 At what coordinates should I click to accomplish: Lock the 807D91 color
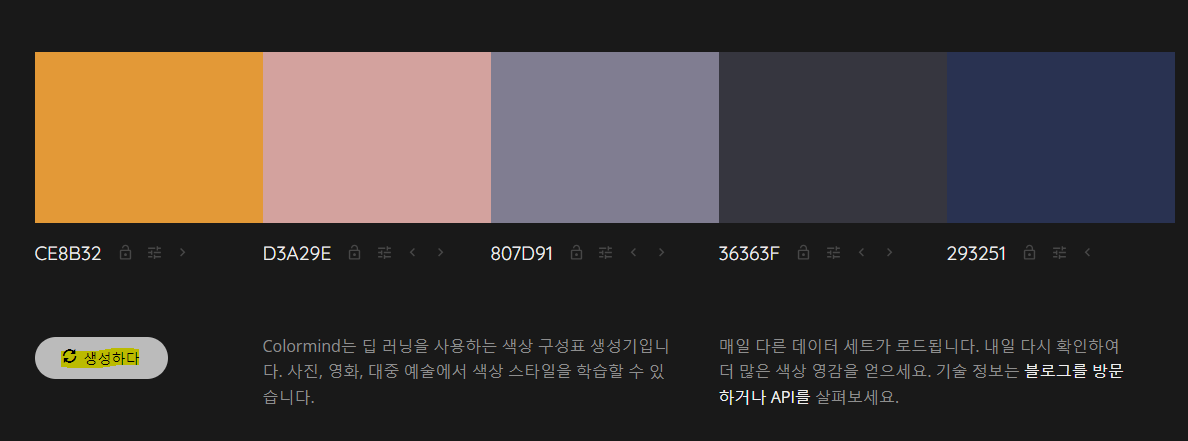pyautogui.click(x=577, y=253)
